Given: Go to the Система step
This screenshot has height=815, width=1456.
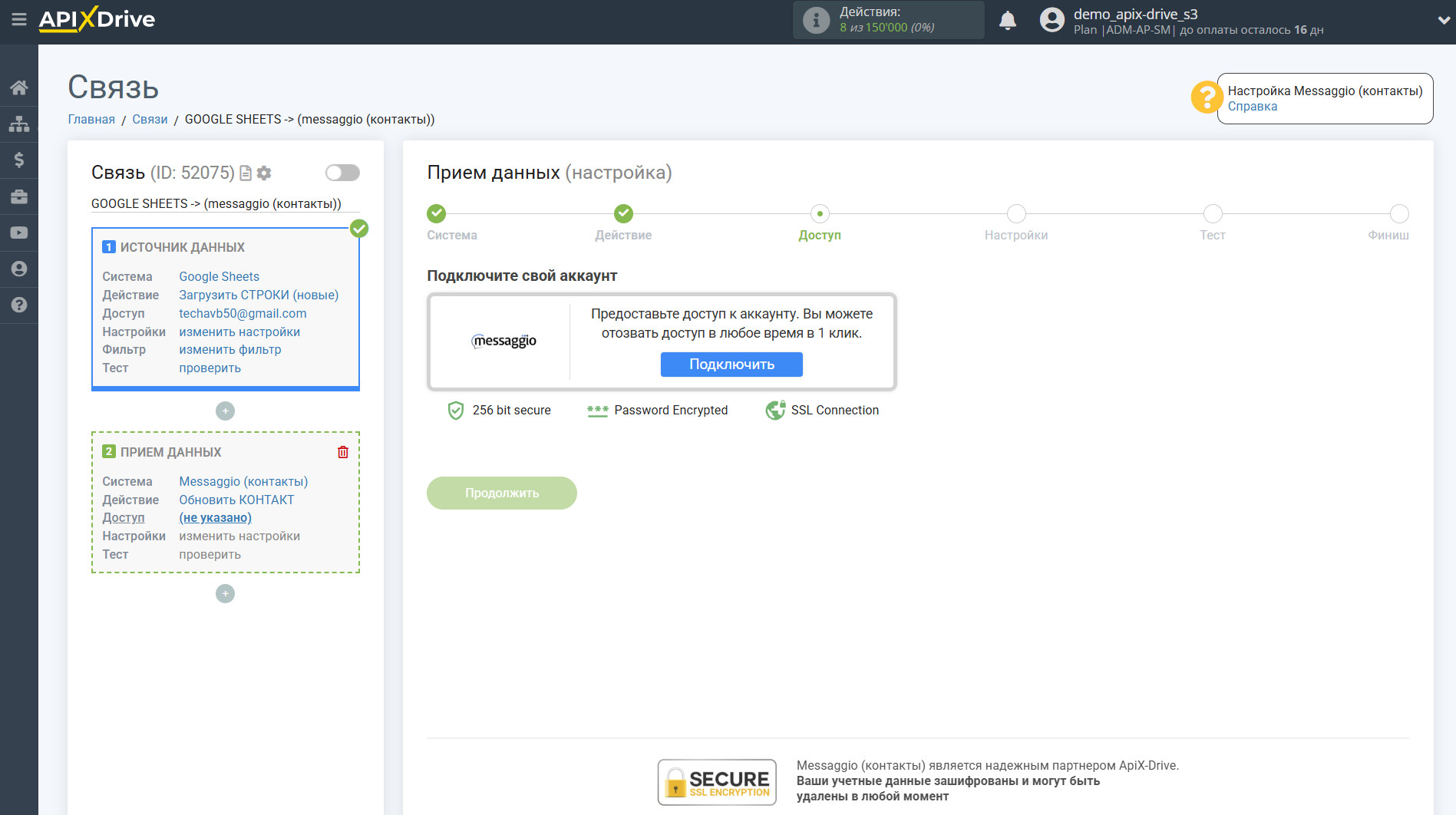Looking at the screenshot, I should [436, 214].
